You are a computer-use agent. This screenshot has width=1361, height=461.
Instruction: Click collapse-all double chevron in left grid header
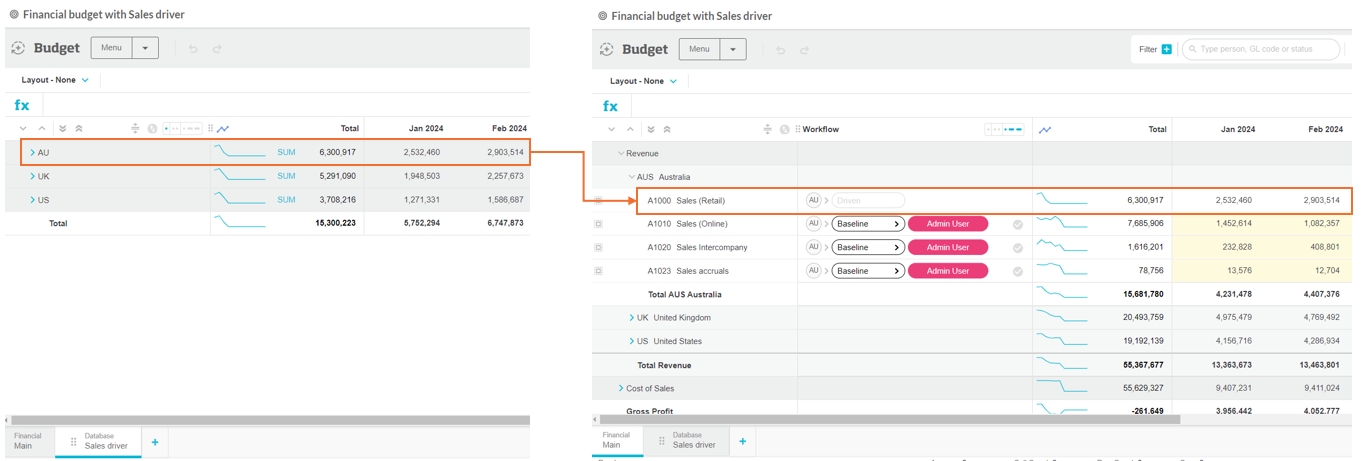(x=79, y=129)
